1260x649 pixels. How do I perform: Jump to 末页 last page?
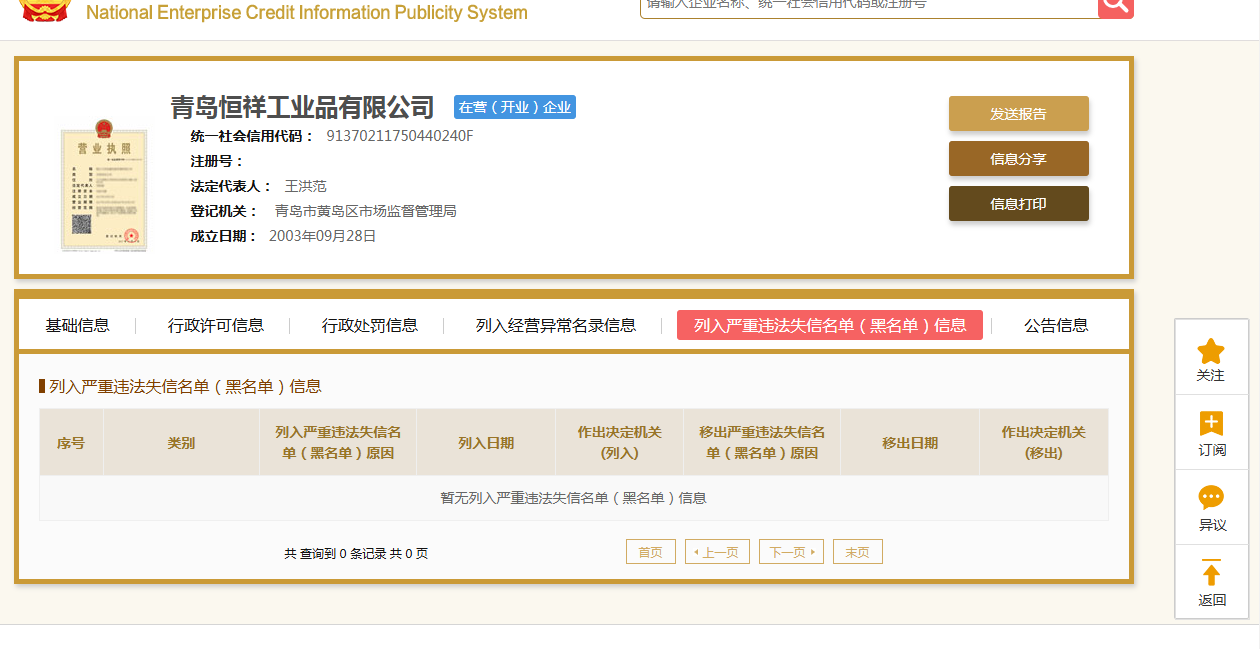click(x=858, y=552)
